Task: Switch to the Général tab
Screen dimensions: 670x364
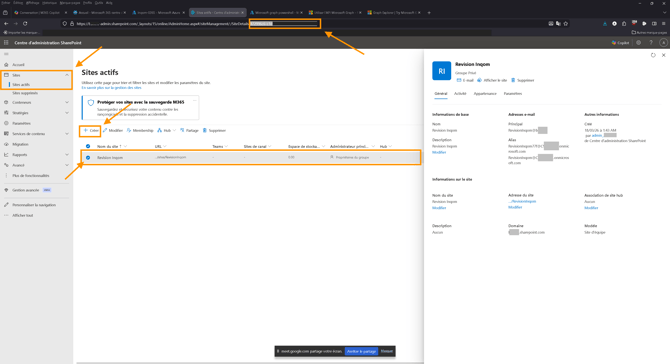Action: point(441,94)
